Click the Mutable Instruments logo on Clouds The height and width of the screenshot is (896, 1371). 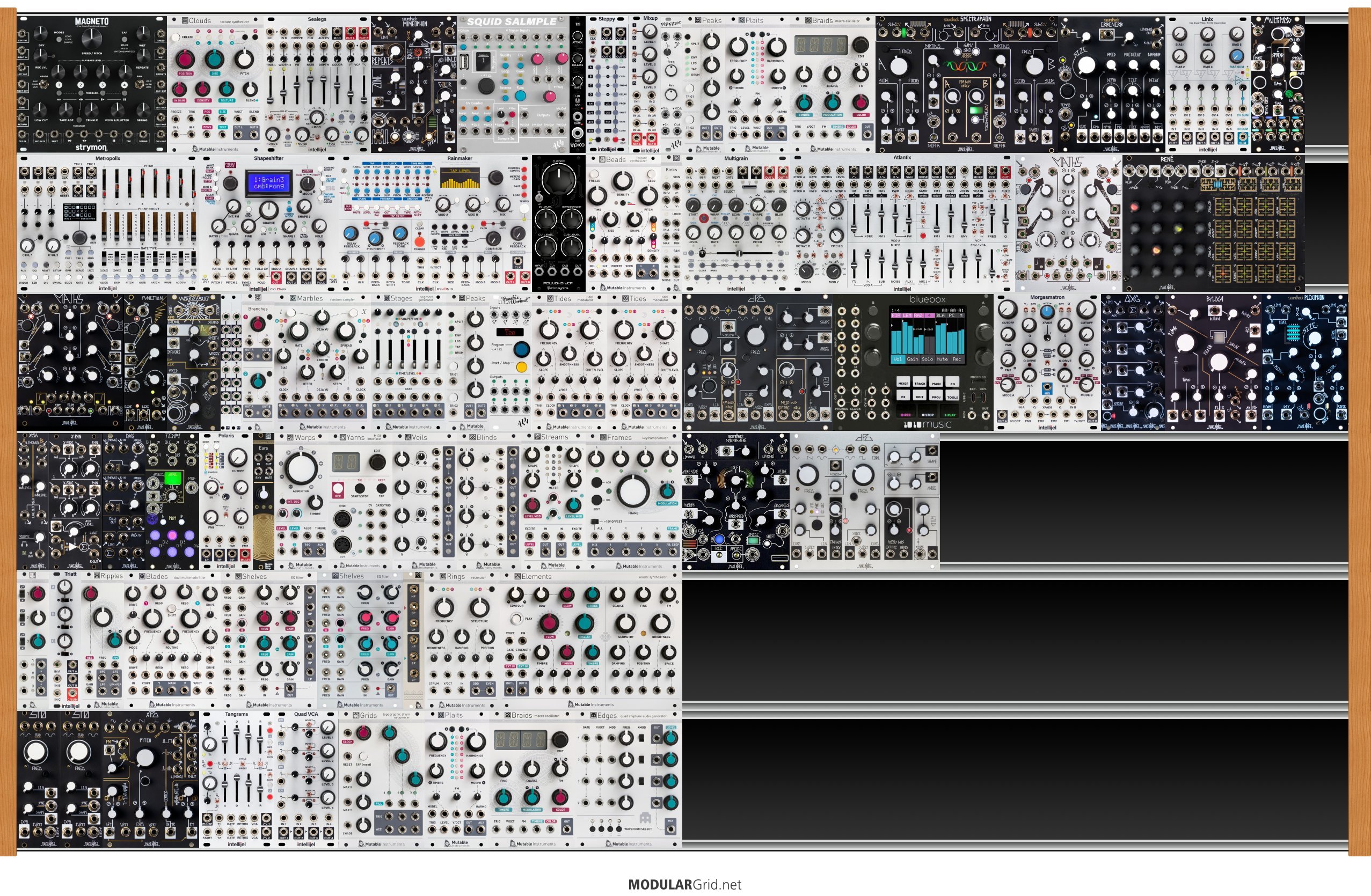(x=215, y=149)
